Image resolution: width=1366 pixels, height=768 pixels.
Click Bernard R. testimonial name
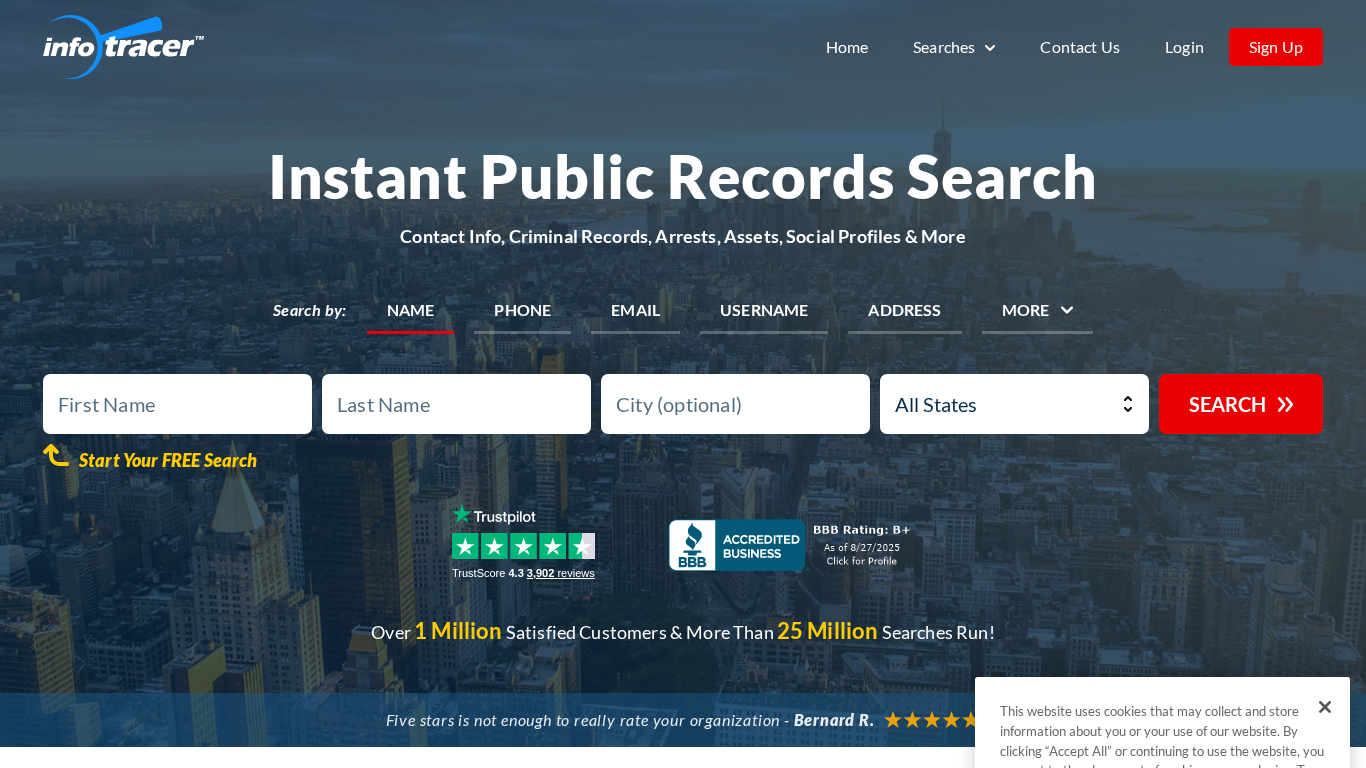pos(834,720)
